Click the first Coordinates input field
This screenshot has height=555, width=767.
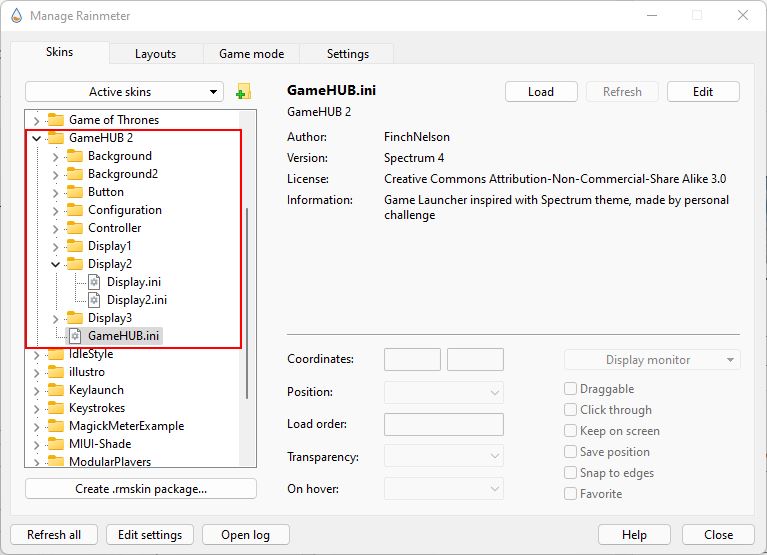[412, 360]
